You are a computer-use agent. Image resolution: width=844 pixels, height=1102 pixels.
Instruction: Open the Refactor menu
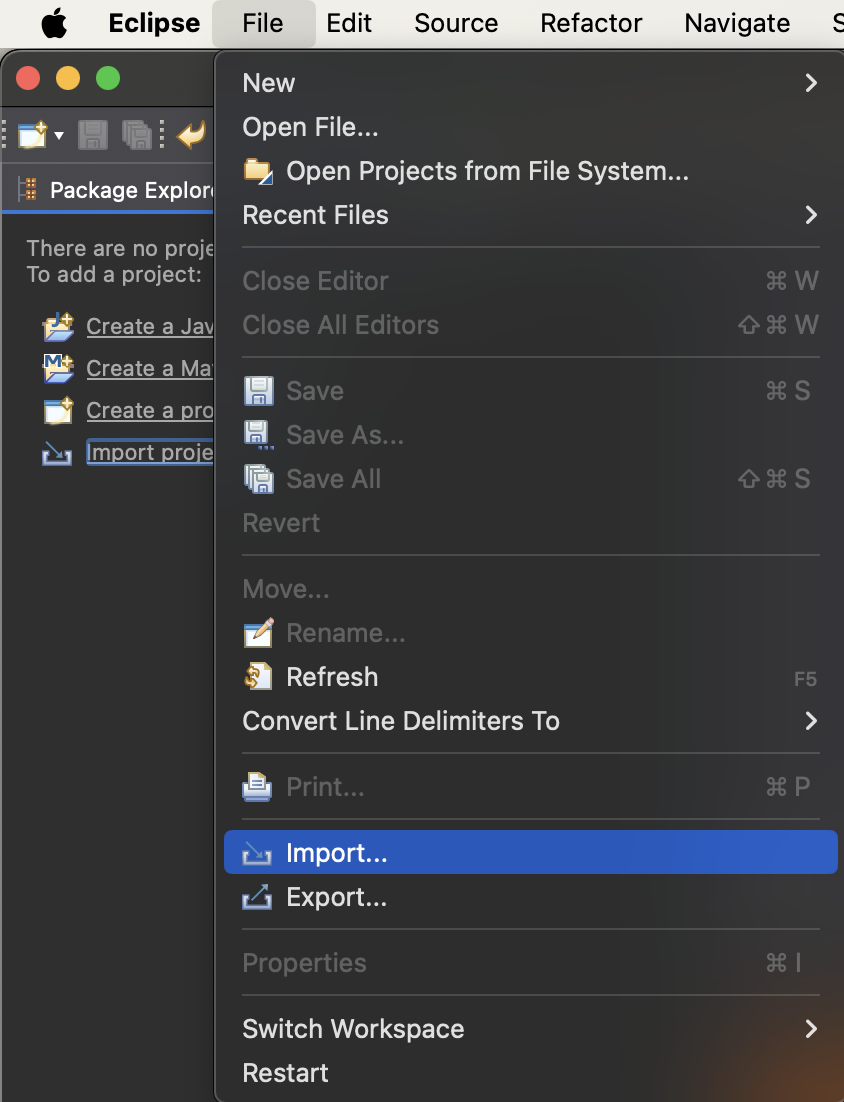coord(591,23)
